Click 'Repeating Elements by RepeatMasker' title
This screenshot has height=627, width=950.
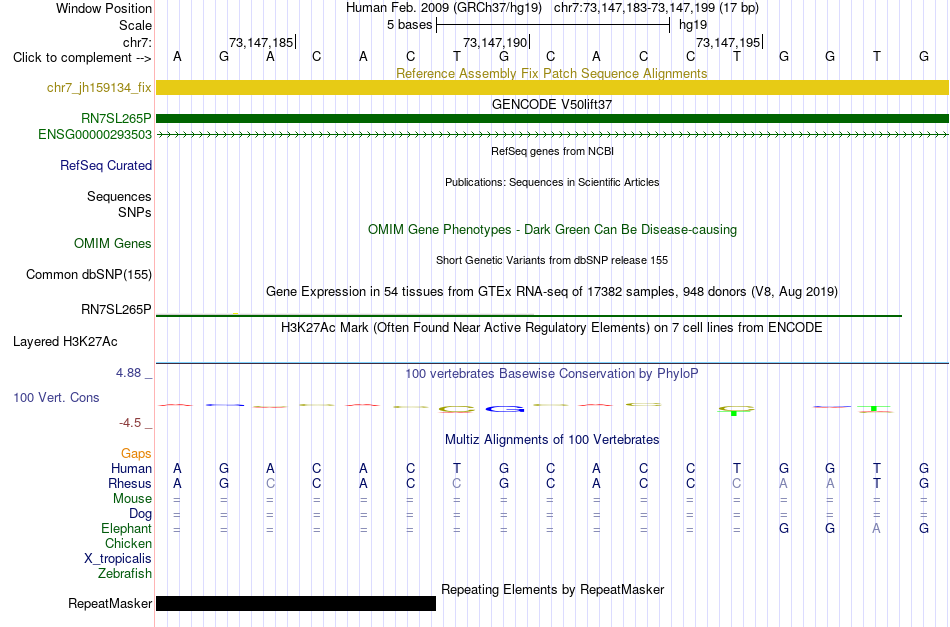coord(552,589)
